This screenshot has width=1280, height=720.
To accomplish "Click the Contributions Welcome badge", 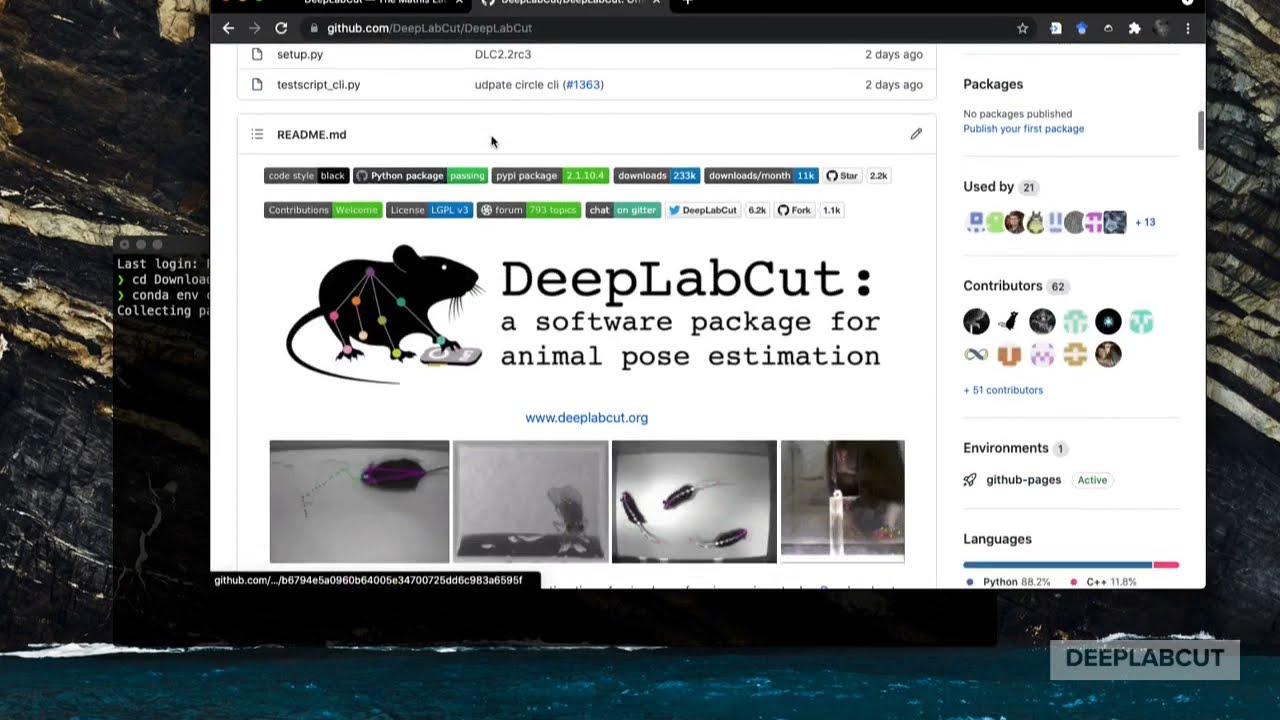I will (x=323, y=210).
